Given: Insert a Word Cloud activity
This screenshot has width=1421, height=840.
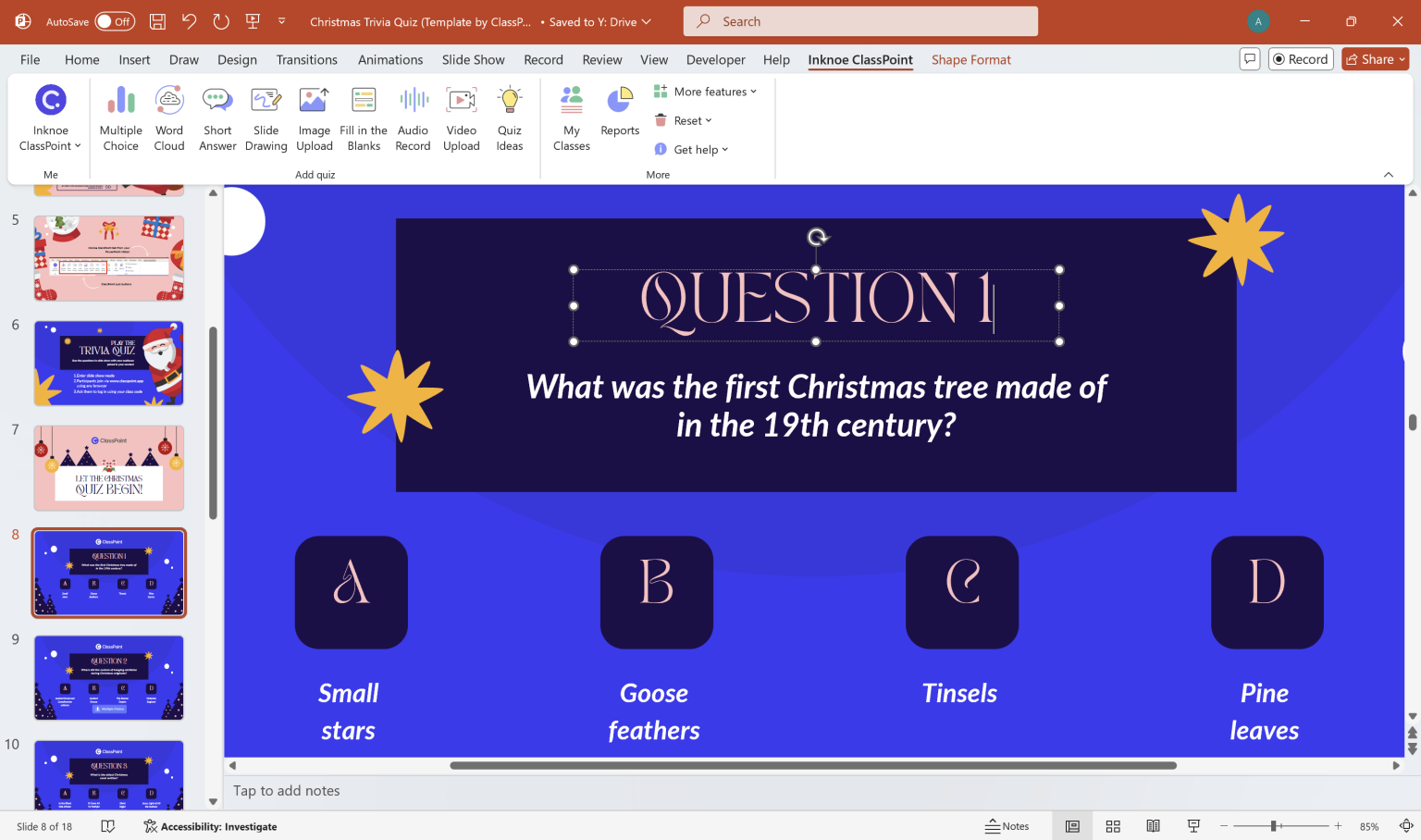Looking at the screenshot, I should [x=169, y=117].
